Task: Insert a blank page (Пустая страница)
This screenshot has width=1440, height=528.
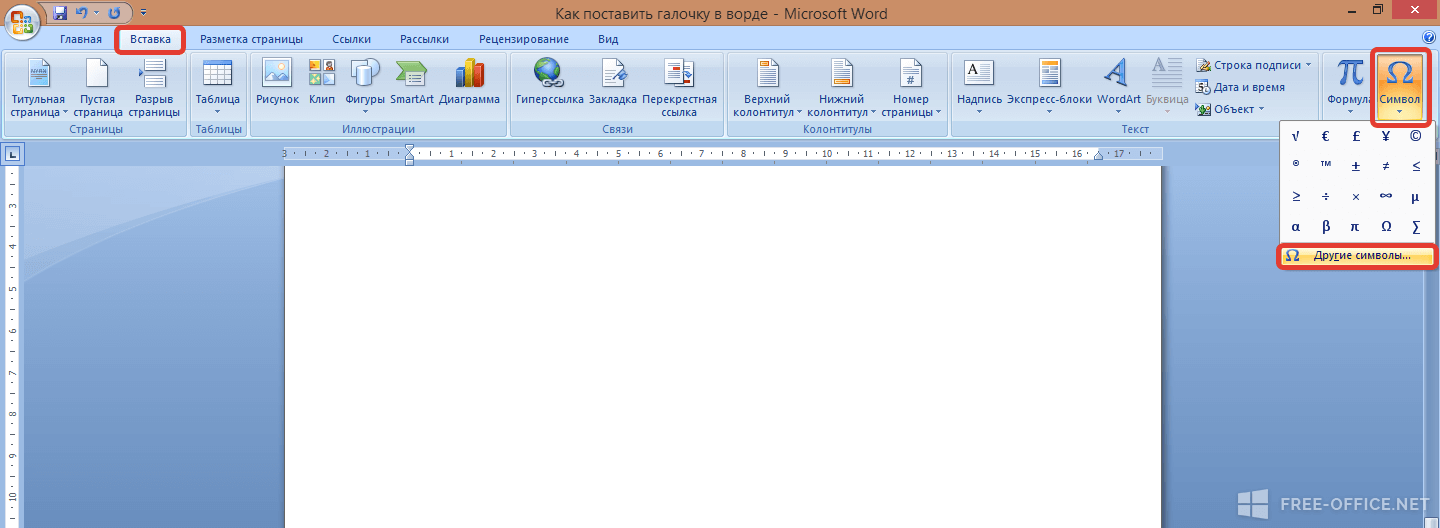Action: (98, 87)
